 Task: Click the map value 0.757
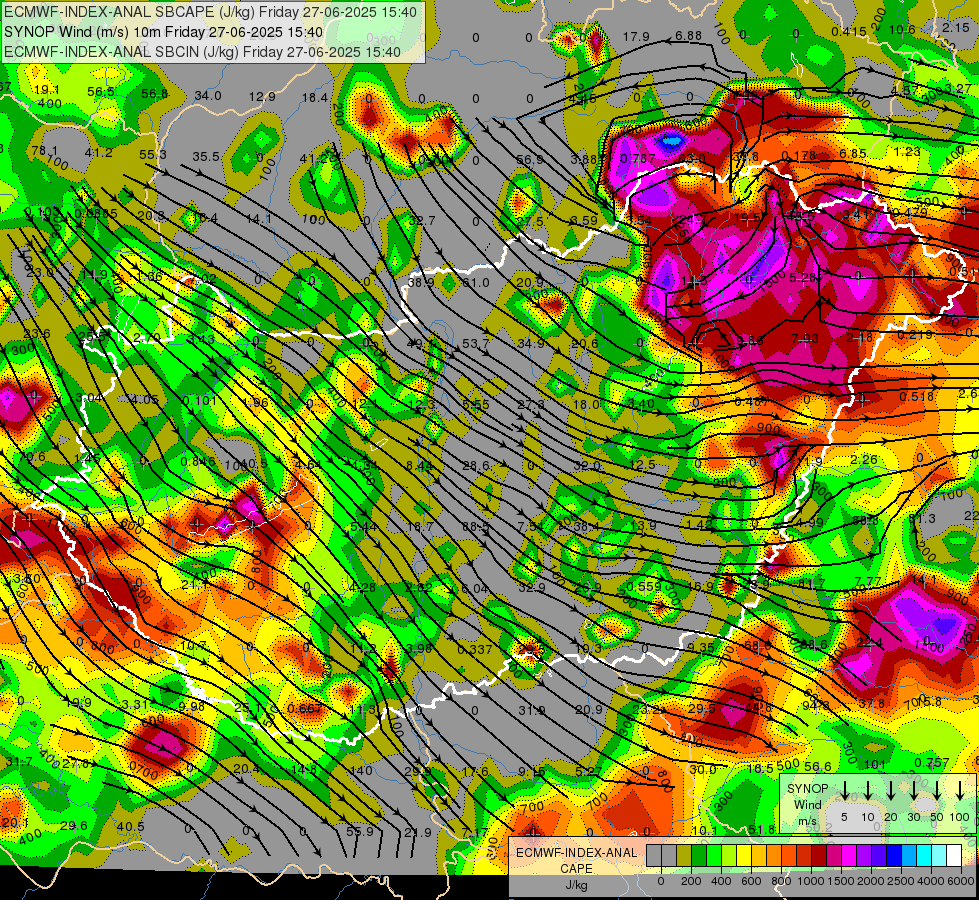[932, 763]
